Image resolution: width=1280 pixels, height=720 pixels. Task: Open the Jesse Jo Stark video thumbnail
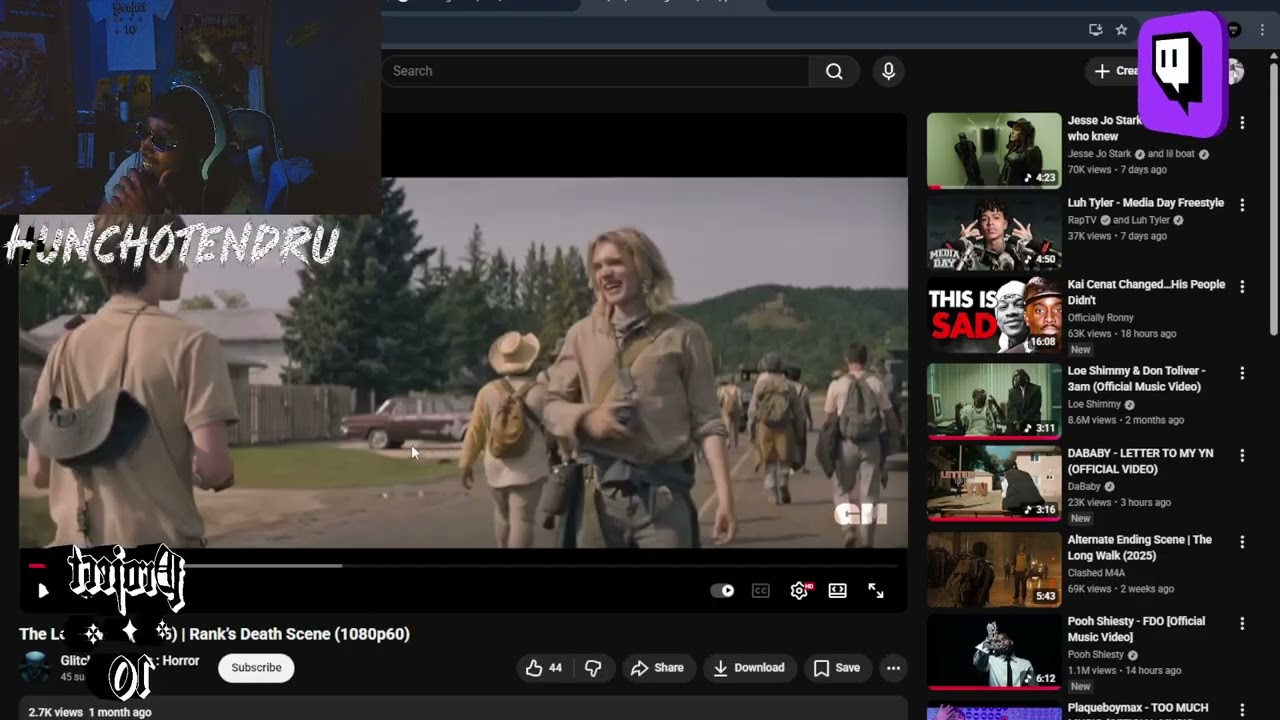coord(994,150)
